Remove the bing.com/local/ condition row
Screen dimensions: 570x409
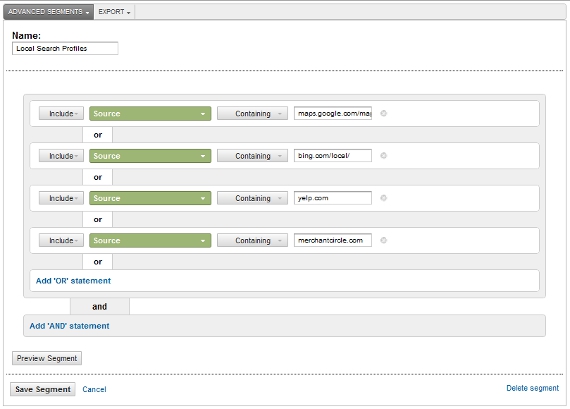(x=384, y=156)
